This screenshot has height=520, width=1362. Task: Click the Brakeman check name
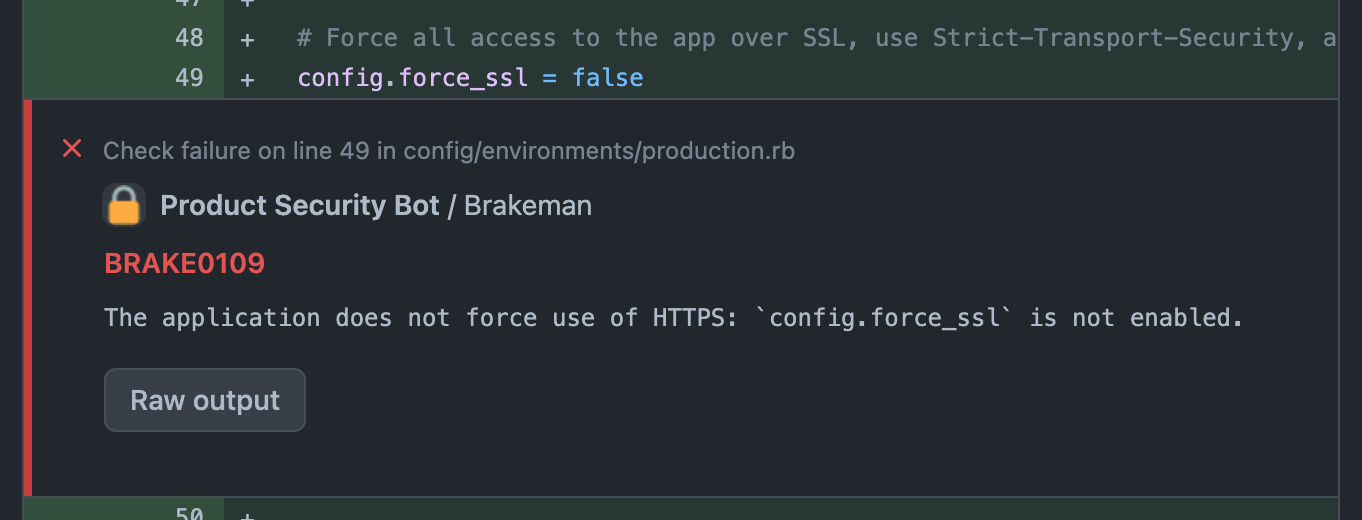(x=528, y=206)
